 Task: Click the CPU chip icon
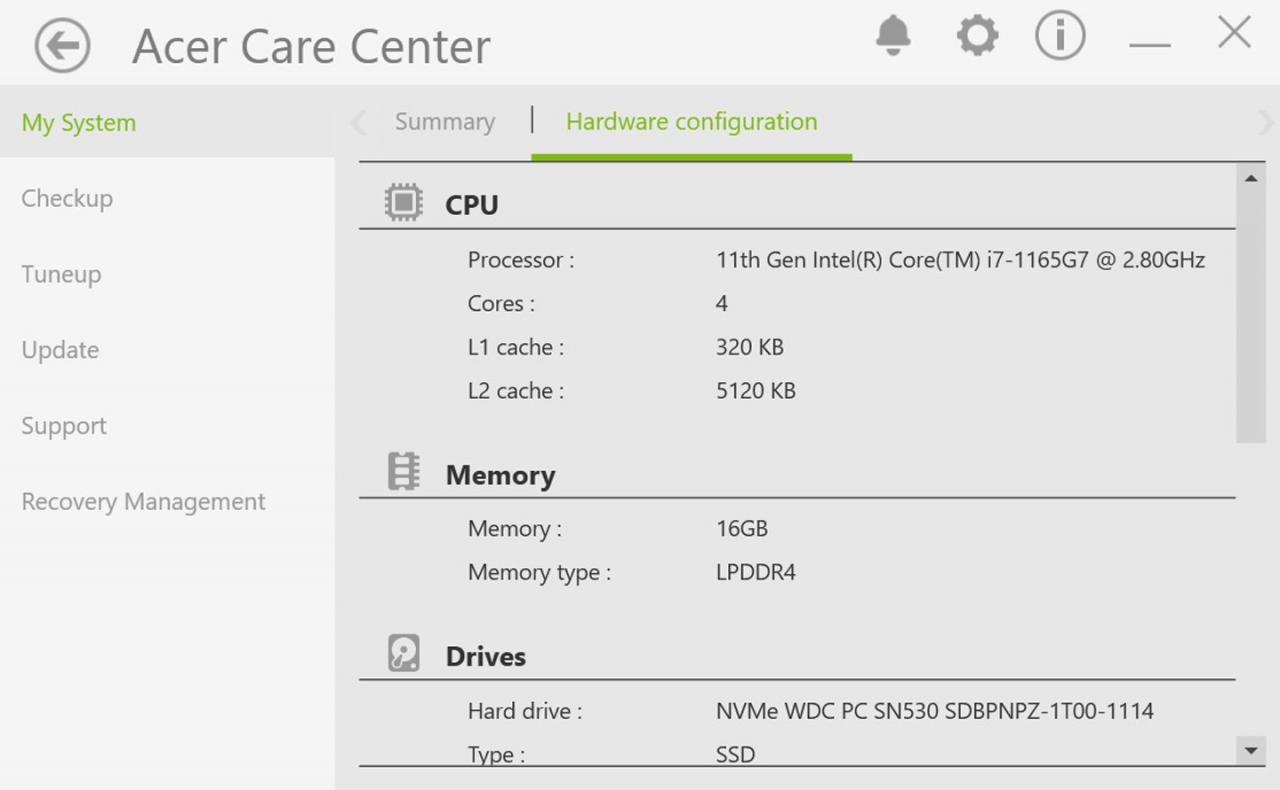(404, 203)
